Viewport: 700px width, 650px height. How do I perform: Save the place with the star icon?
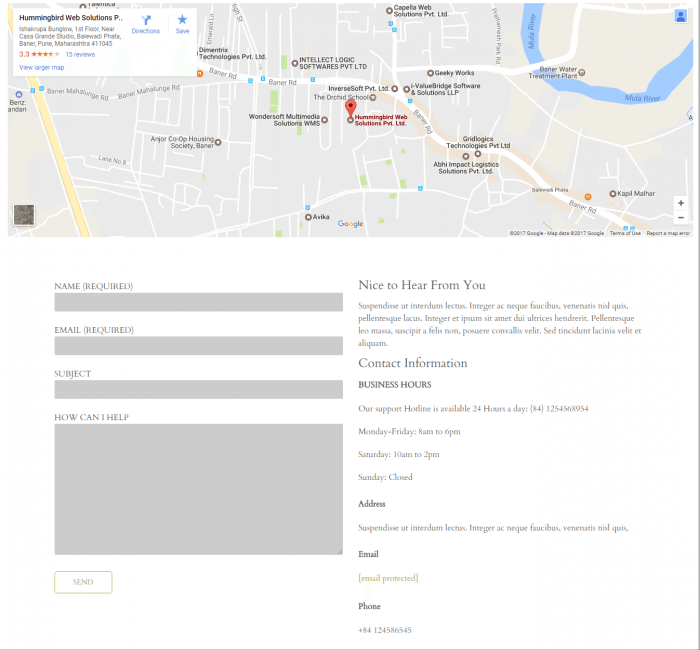click(x=182, y=20)
